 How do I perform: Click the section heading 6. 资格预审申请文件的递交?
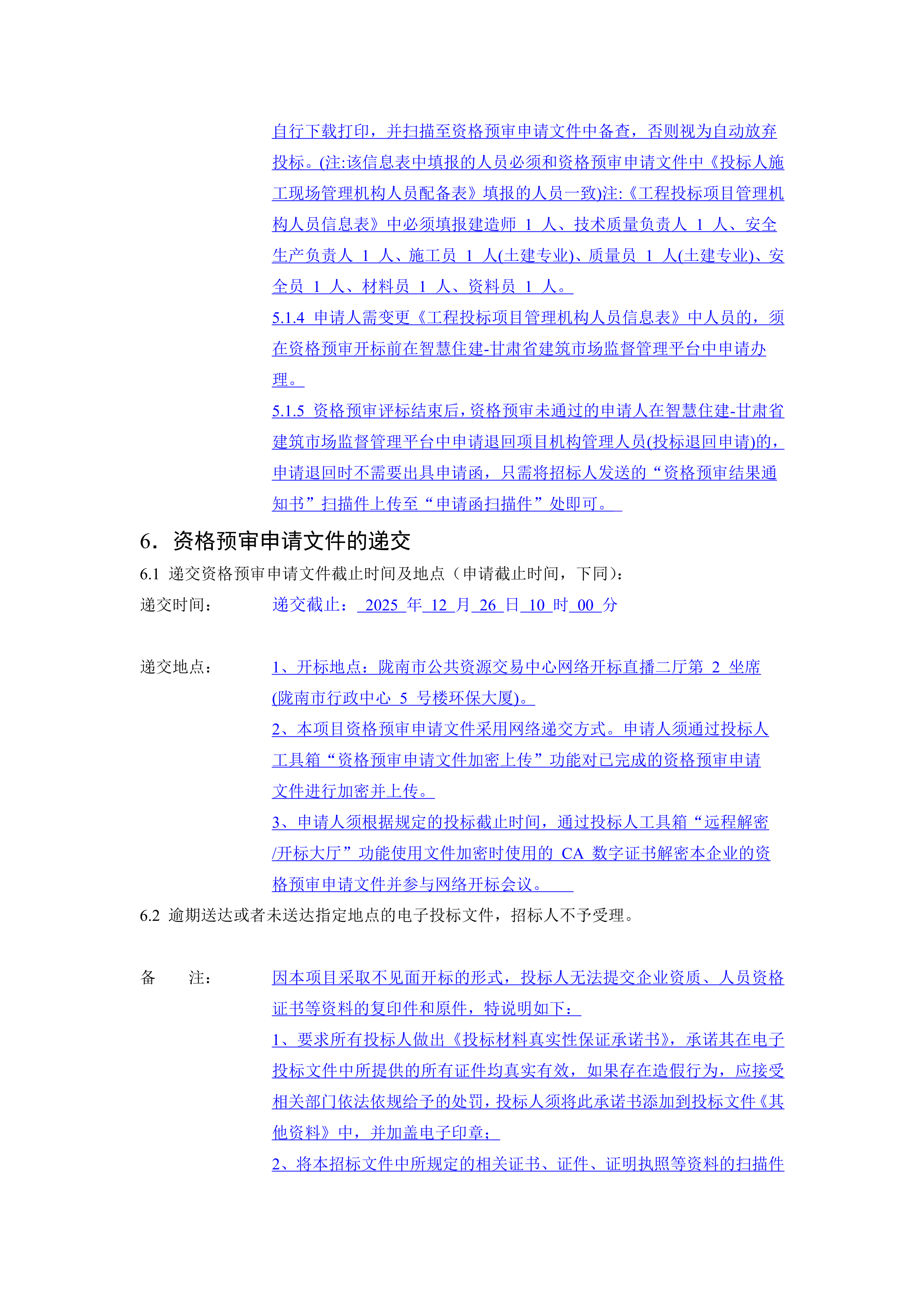click(x=275, y=541)
